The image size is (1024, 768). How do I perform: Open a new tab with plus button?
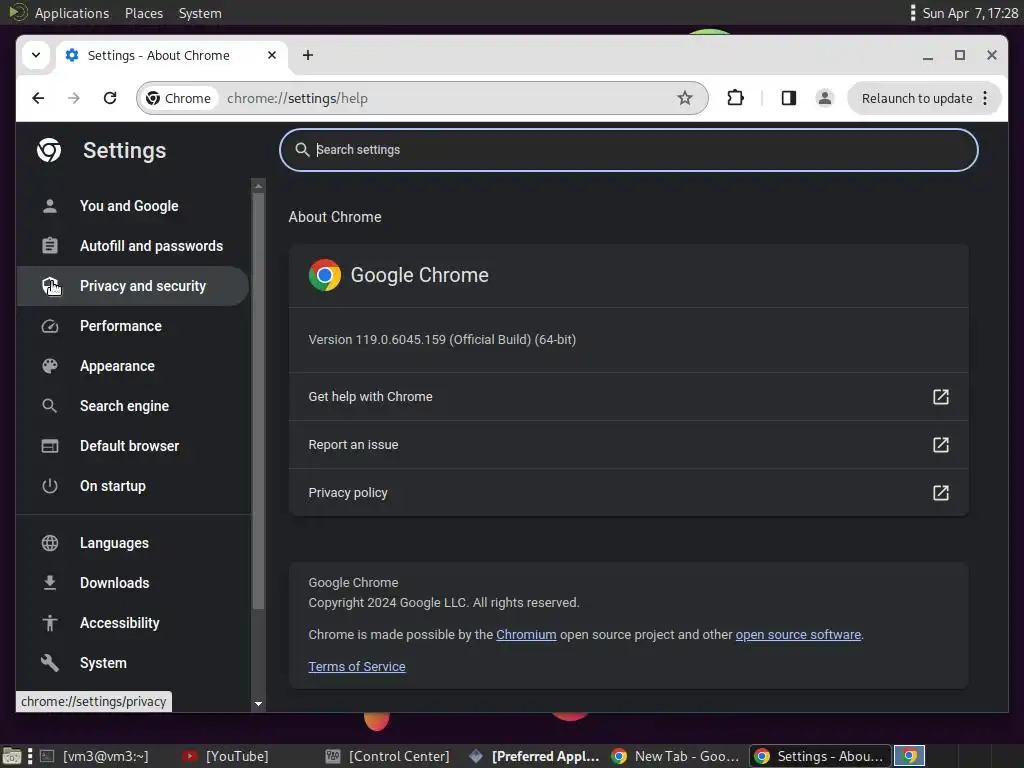coord(308,55)
